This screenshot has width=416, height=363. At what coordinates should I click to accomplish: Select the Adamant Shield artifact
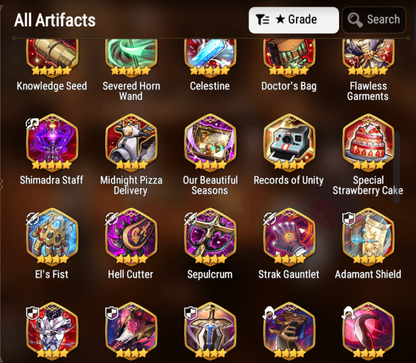pyautogui.click(x=368, y=237)
